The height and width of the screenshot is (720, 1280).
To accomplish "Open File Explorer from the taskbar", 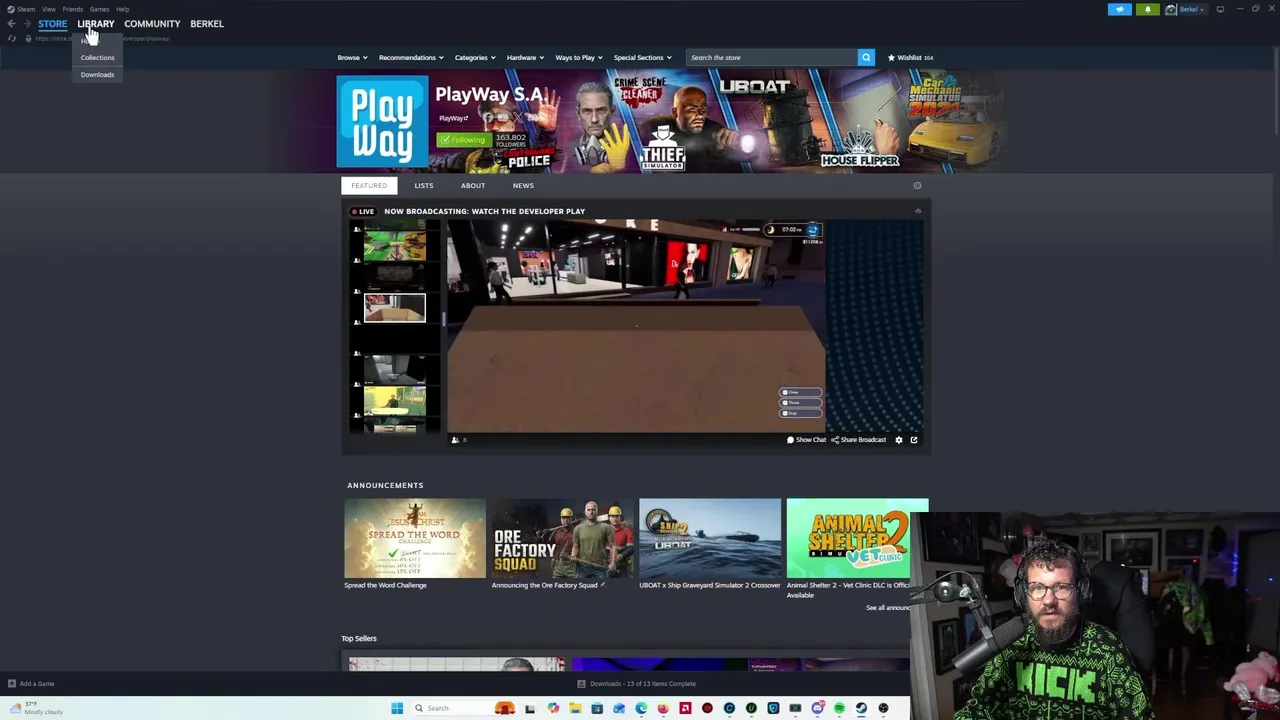I will [x=575, y=708].
